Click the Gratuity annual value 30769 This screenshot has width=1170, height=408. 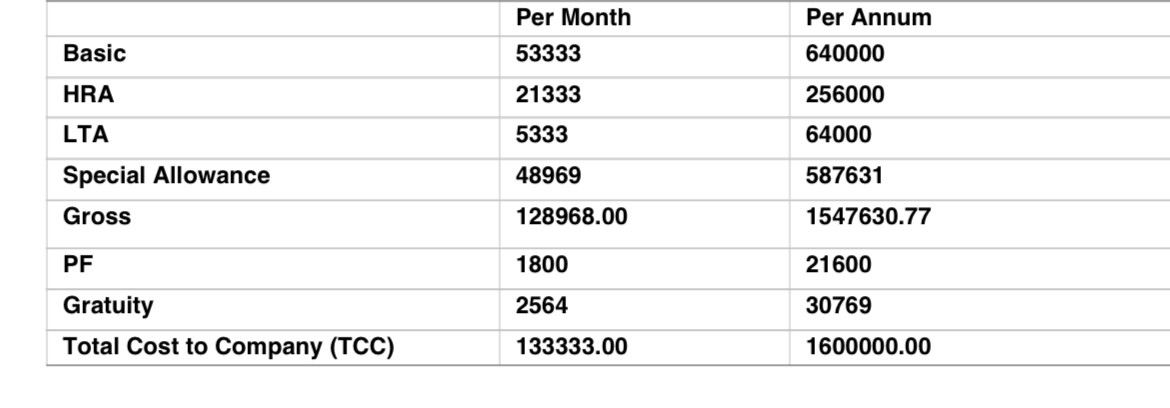point(839,306)
